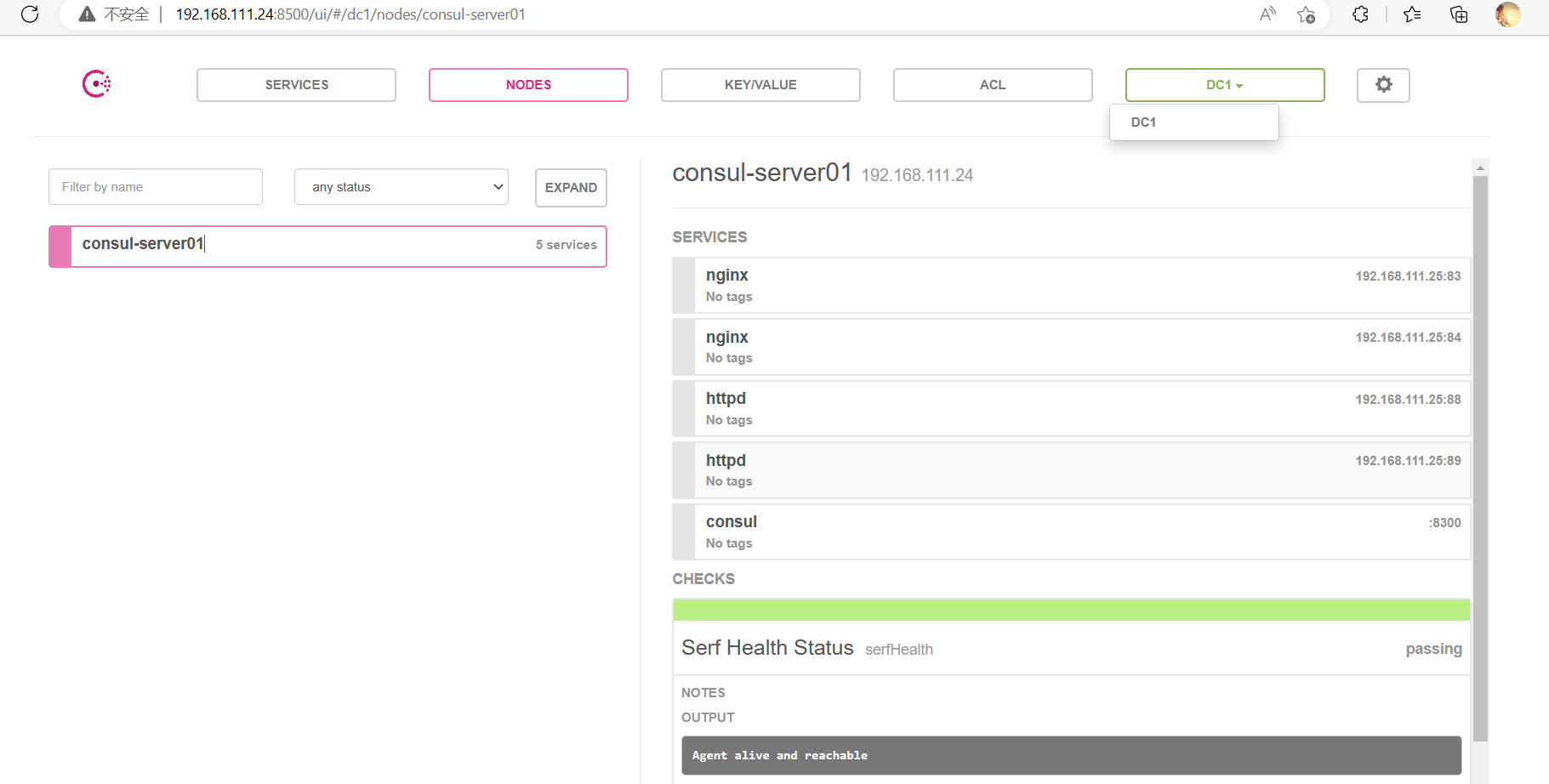1549x784 pixels.
Task: Click the EXPAND button
Action: point(571,188)
